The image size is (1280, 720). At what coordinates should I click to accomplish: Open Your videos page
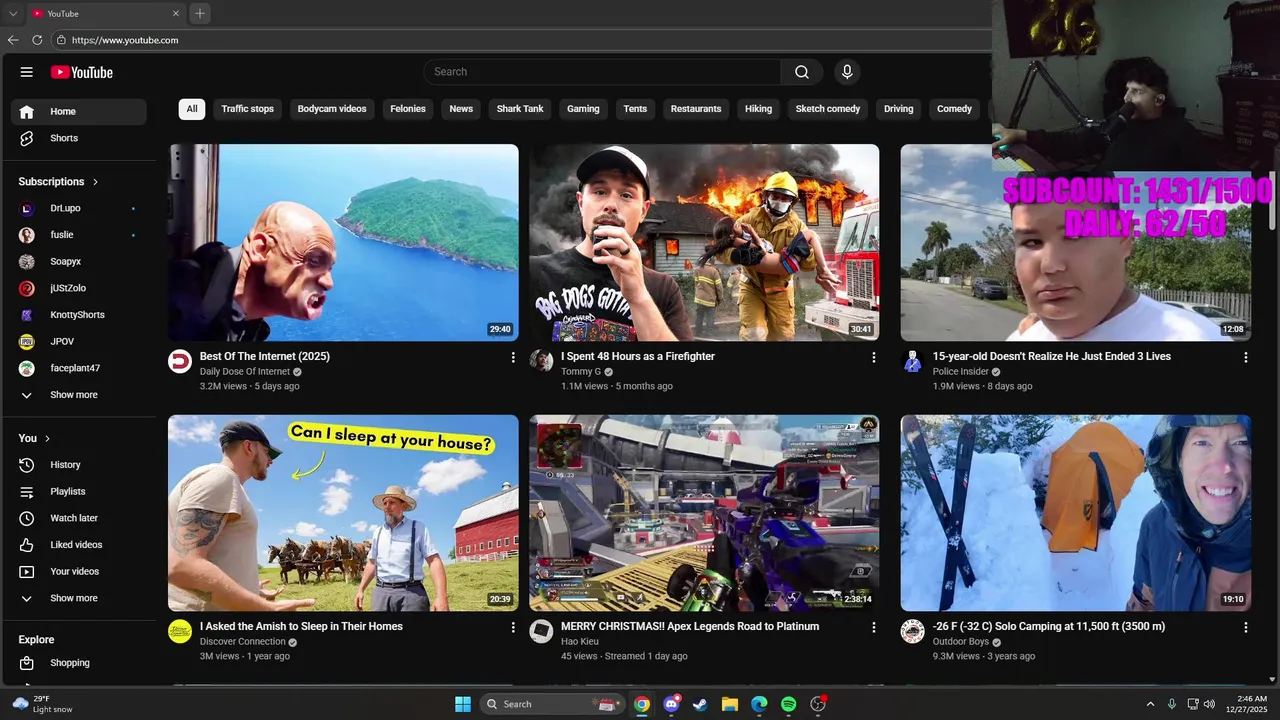tap(78, 572)
